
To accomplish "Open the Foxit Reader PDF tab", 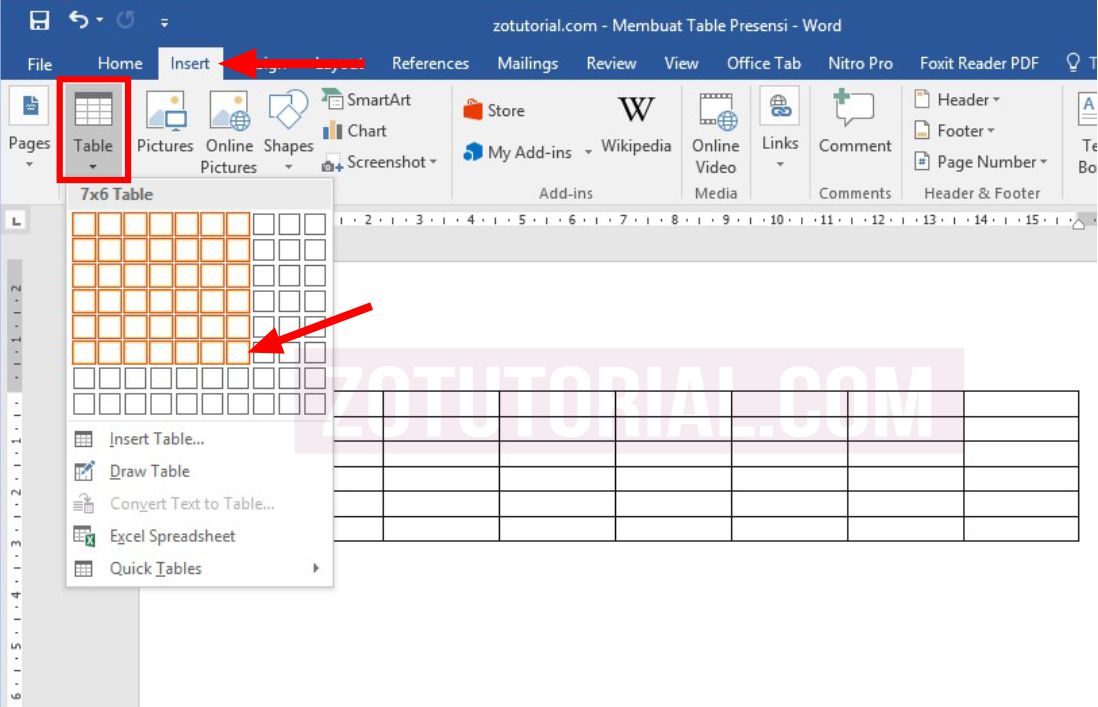I will click(x=979, y=63).
